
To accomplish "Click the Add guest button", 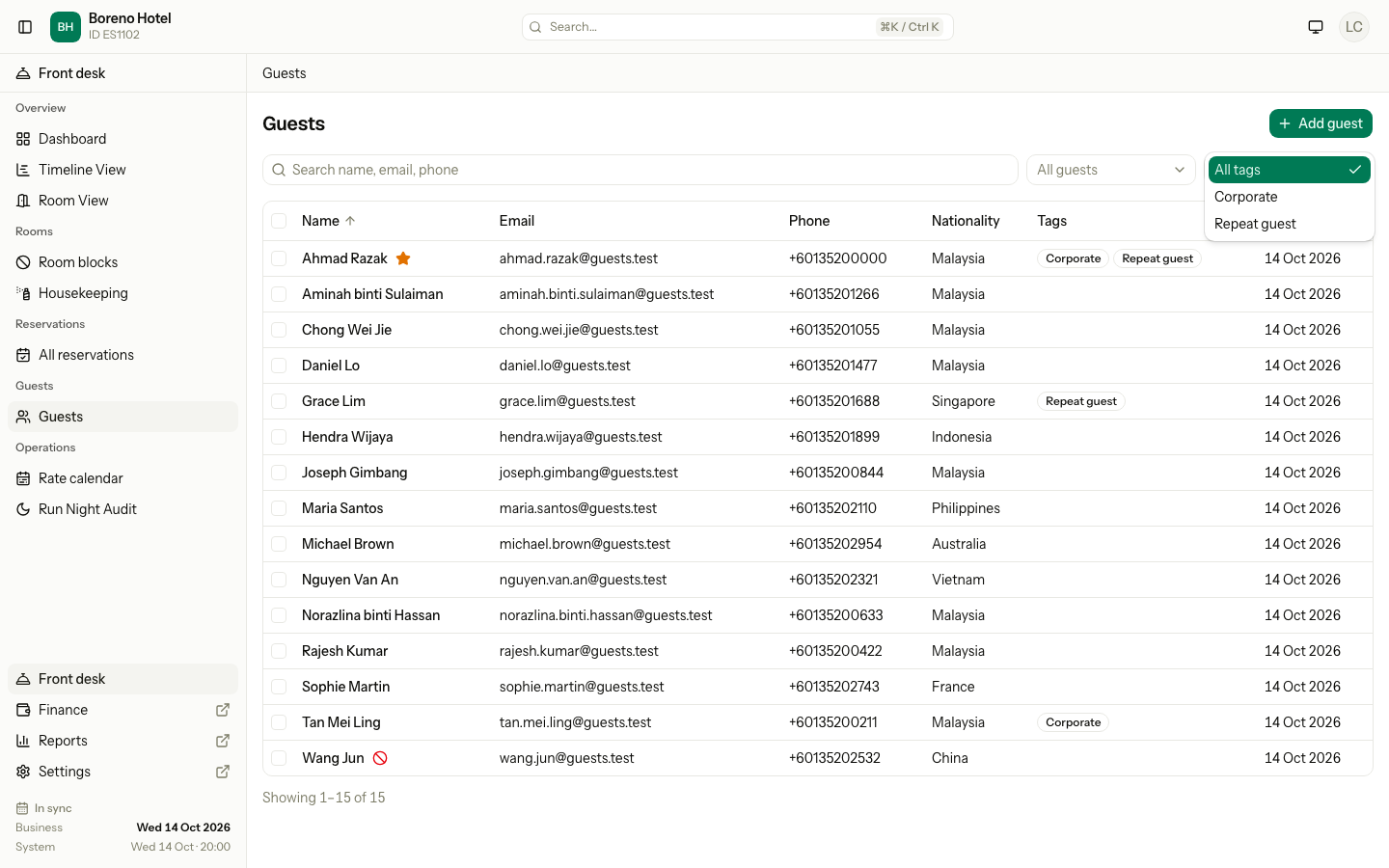I will click(1321, 123).
